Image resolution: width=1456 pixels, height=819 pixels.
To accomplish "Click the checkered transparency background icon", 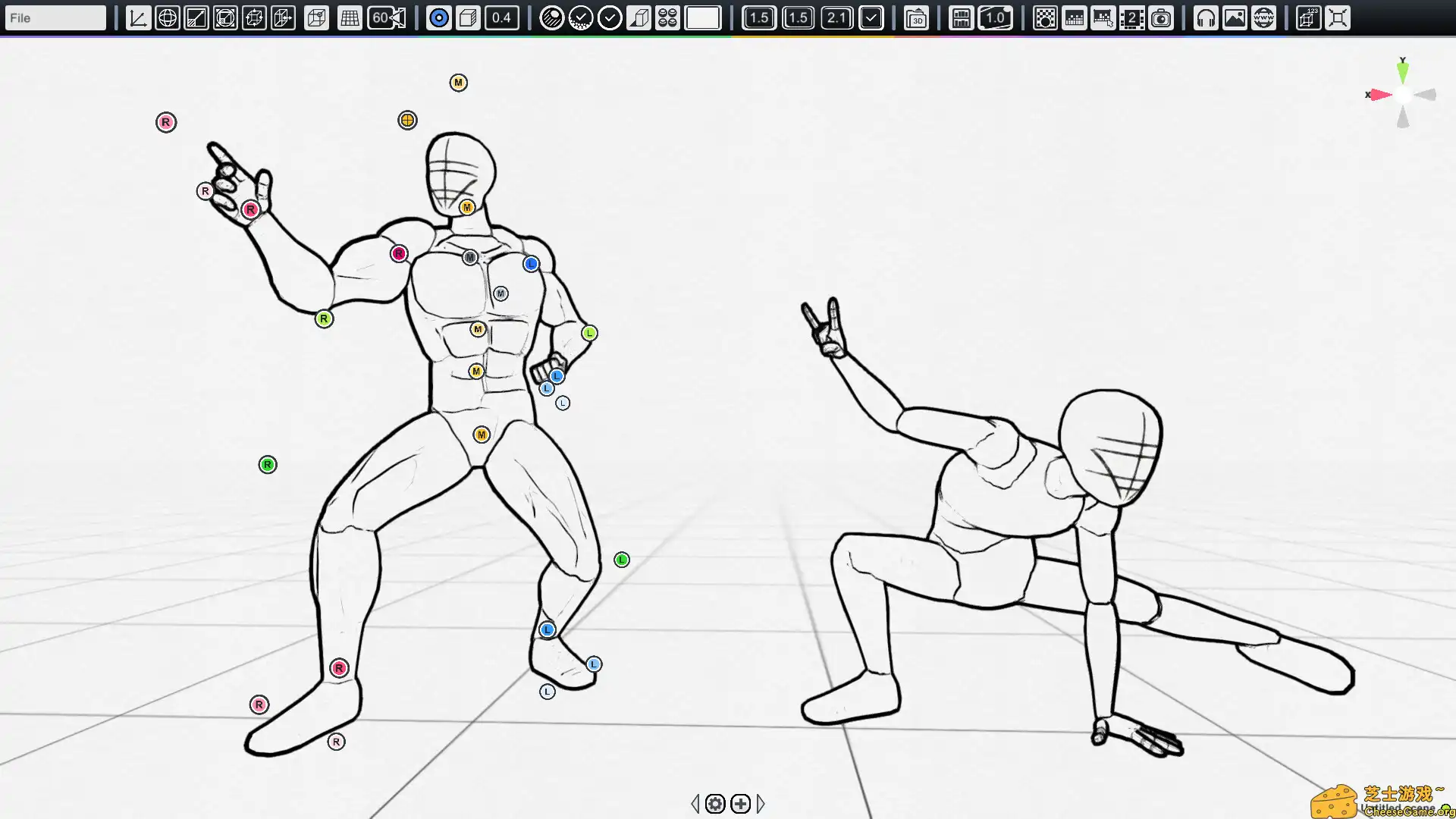I will (x=1045, y=18).
